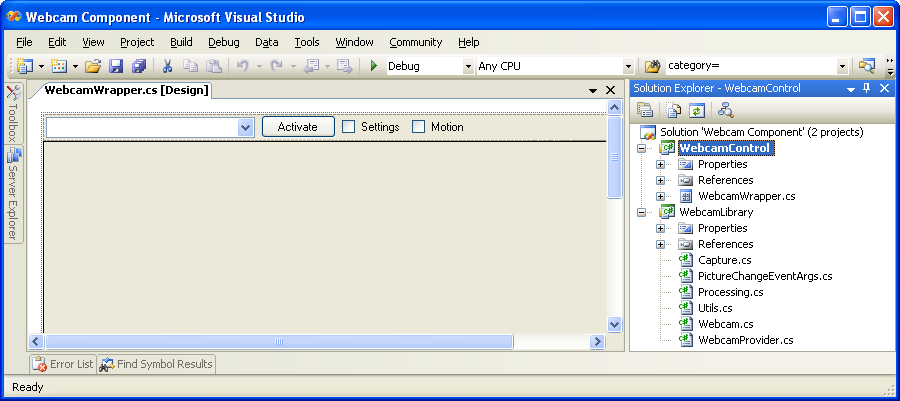This screenshot has width=900, height=401.
Task: Open the category= find combo dropdown
Action: click(x=842, y=67)
